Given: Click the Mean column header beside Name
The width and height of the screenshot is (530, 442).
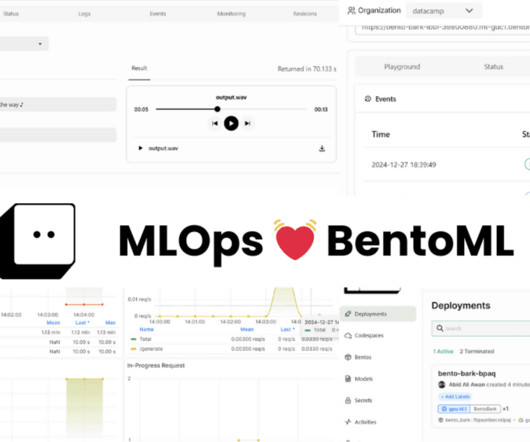Looking at the screenshot, I should click(x=247, y=329).
